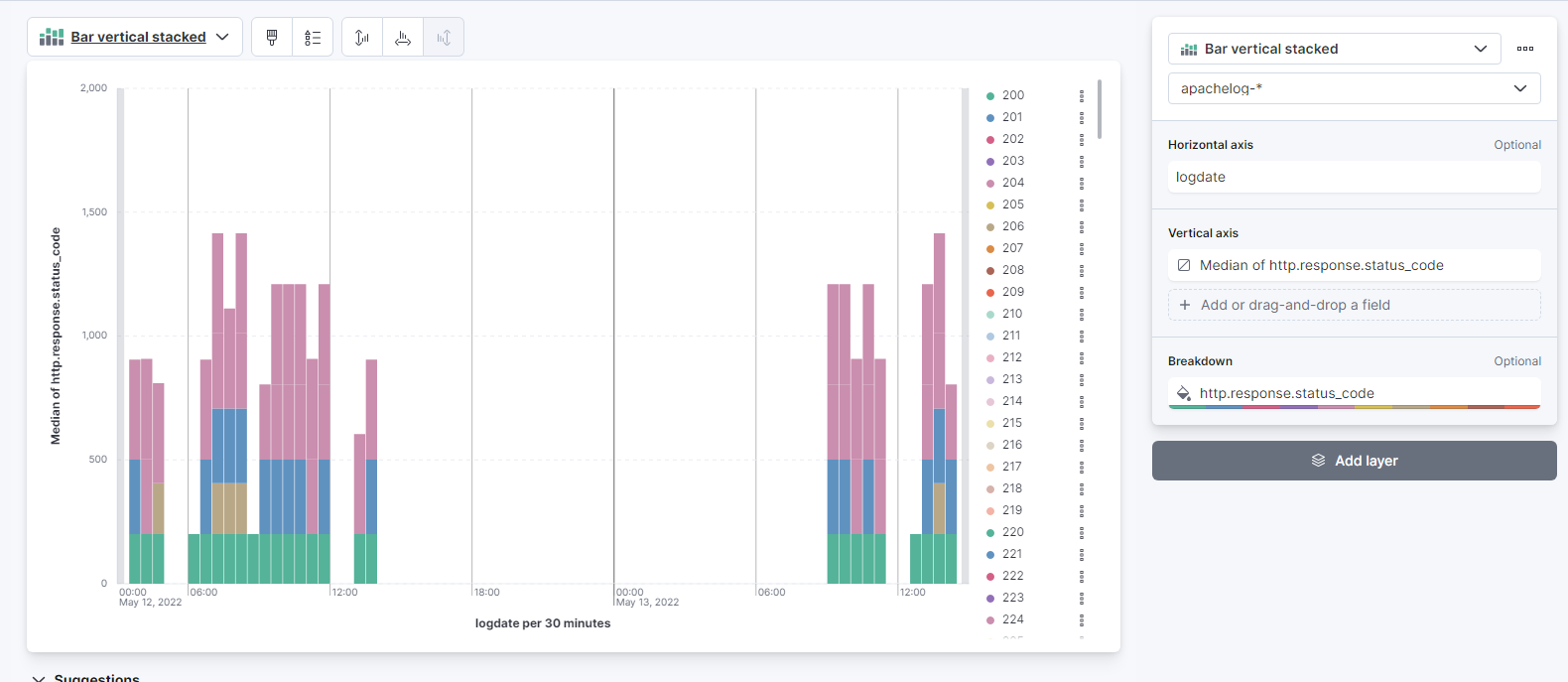Image resolution: width=1568 pixels, height=682 pixels.
Task: Edit http.response.status_code breakdown dimension
Action: click(1354, 393)
